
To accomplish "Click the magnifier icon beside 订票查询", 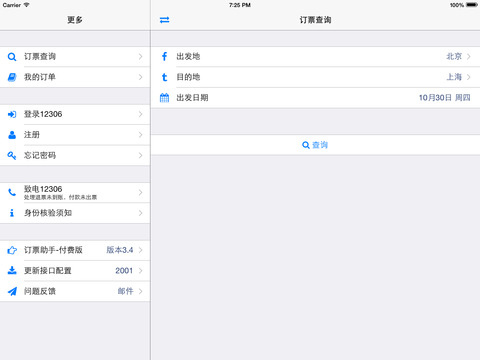I will click(12, 57).
